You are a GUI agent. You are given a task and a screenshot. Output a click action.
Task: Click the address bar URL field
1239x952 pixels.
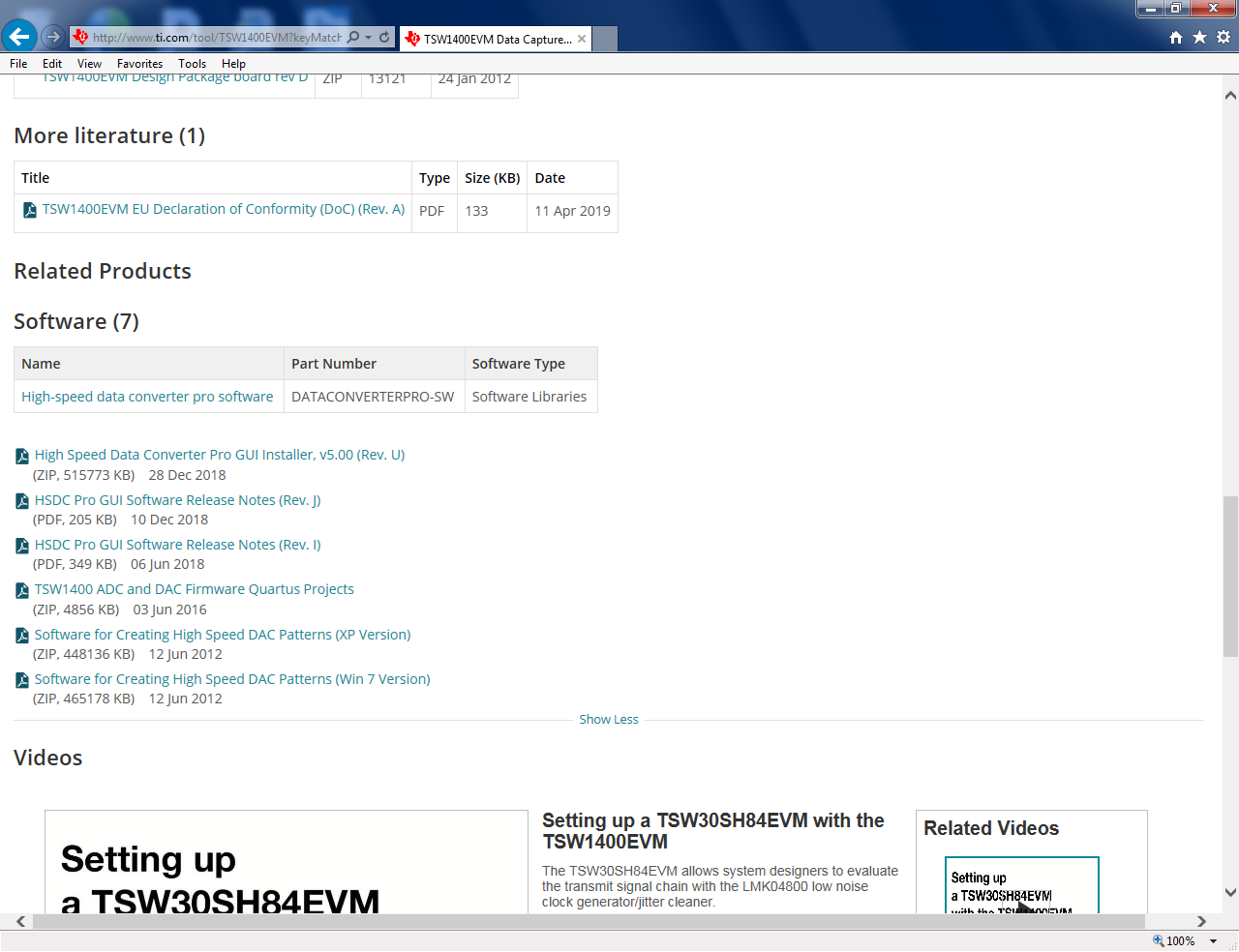217,38
